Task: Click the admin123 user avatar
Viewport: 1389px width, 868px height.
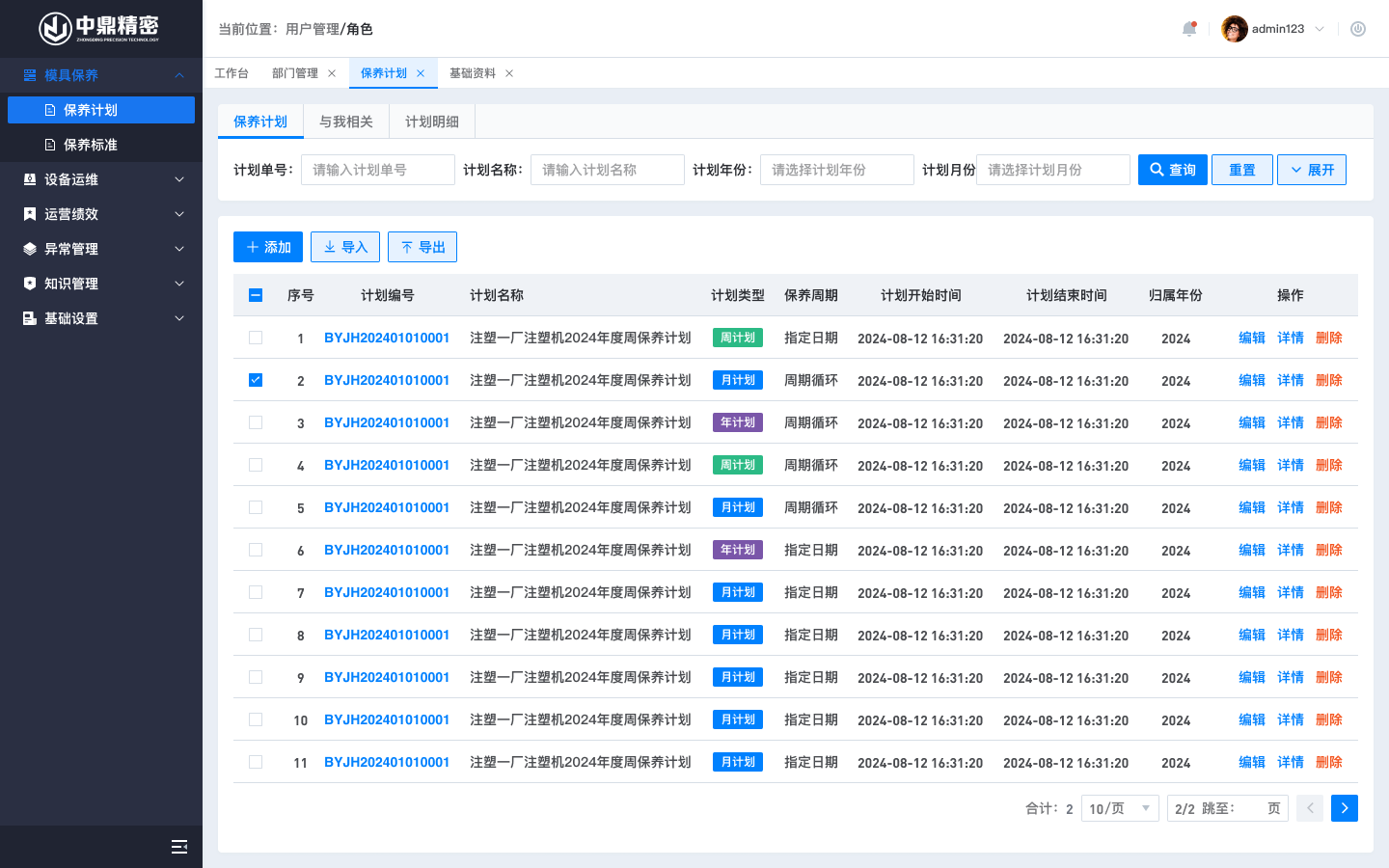Action: pyautogui.click(x=1234, y=29)
